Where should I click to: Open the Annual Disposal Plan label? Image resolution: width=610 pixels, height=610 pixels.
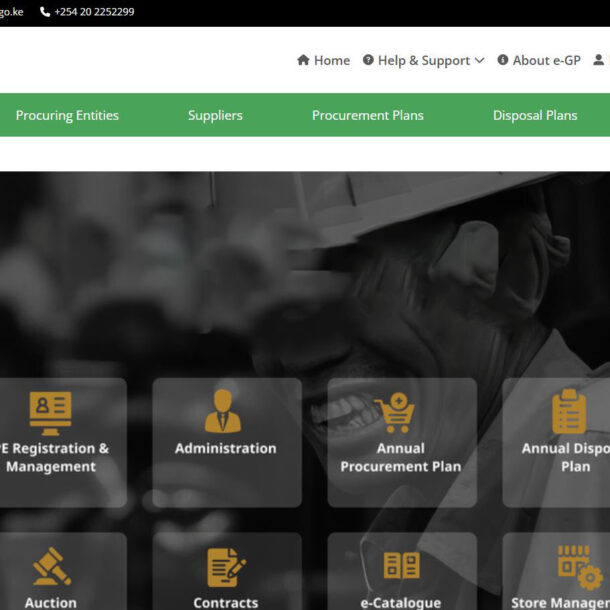pos(566,458)
